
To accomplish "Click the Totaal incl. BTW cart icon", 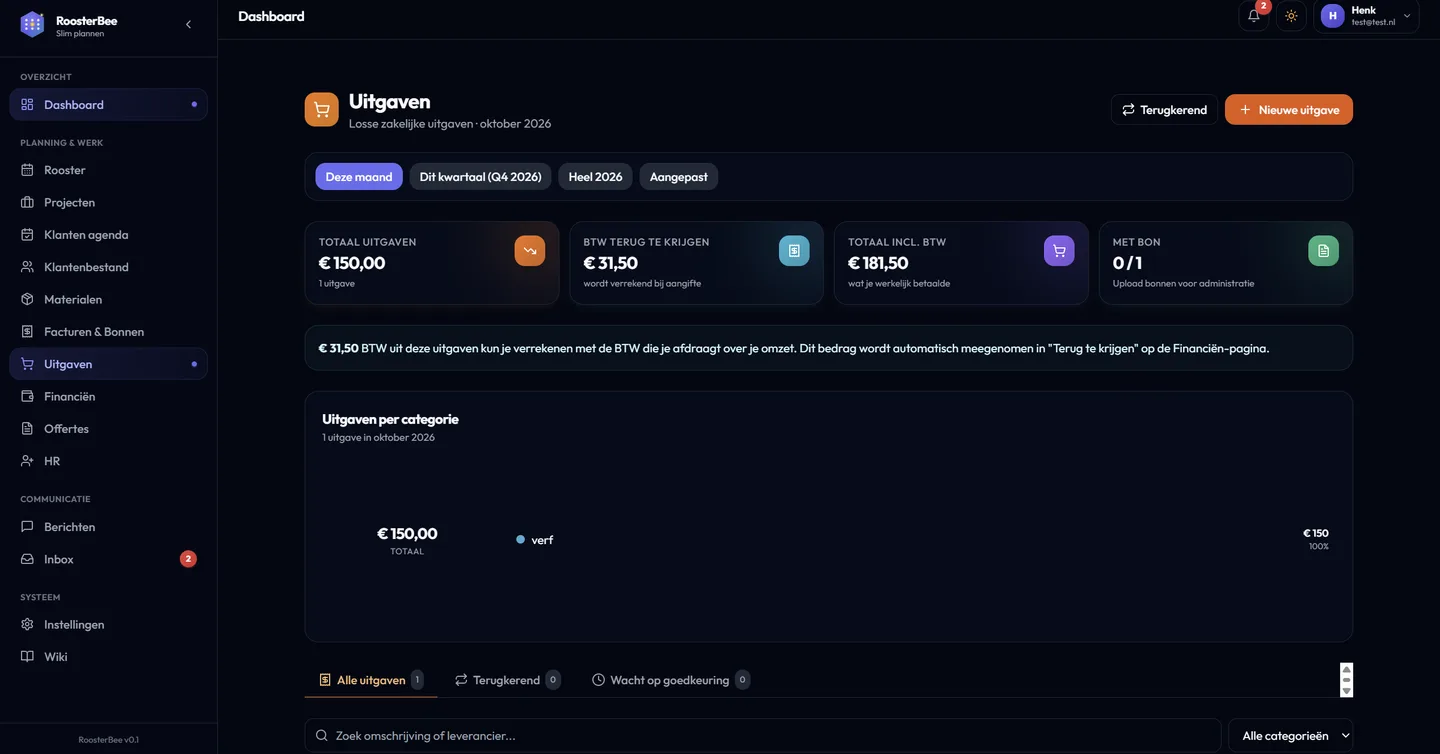I will [x=1059, y=251].
